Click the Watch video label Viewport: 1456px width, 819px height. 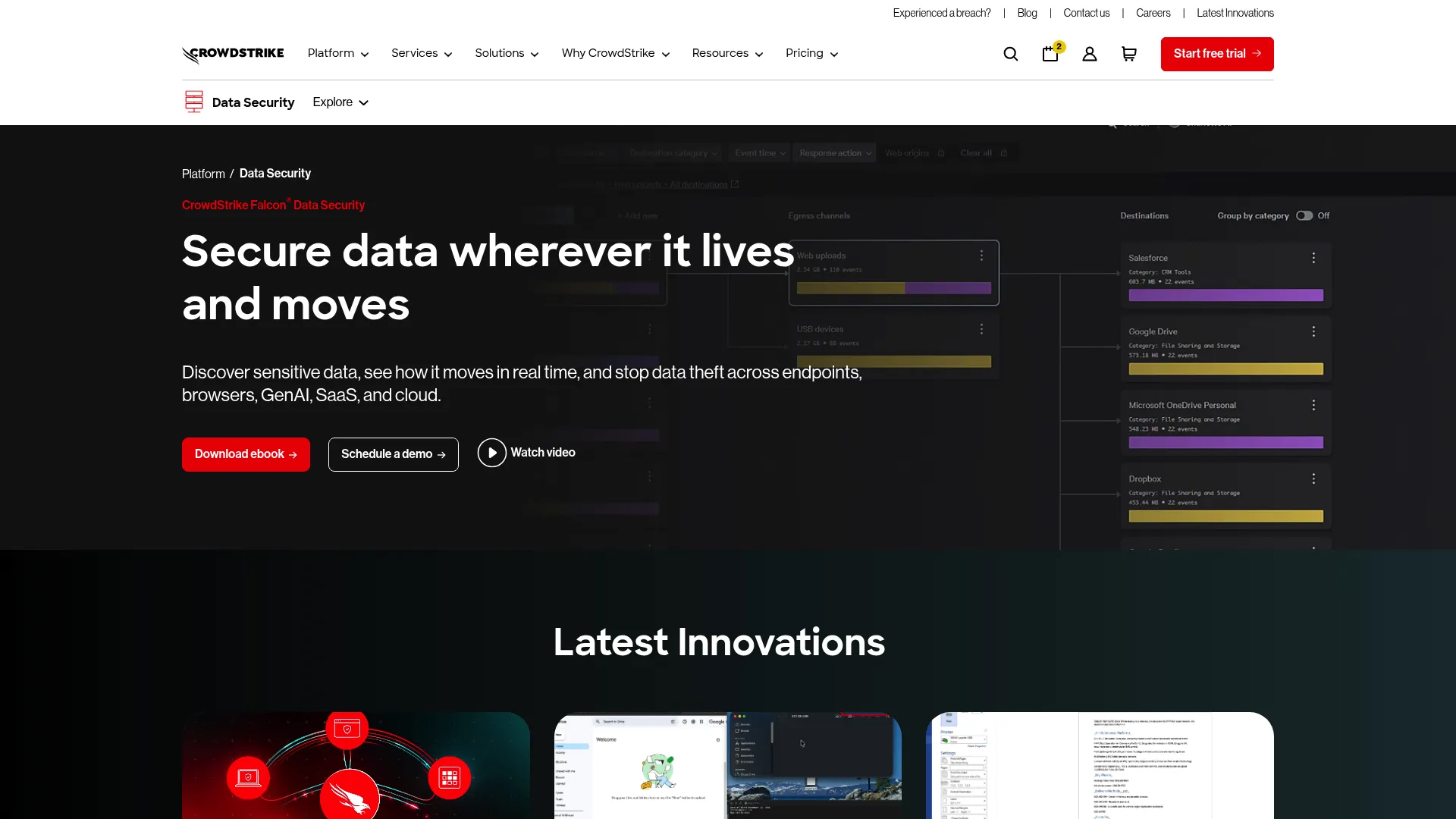pyautogui.click(x=543, y=453)
